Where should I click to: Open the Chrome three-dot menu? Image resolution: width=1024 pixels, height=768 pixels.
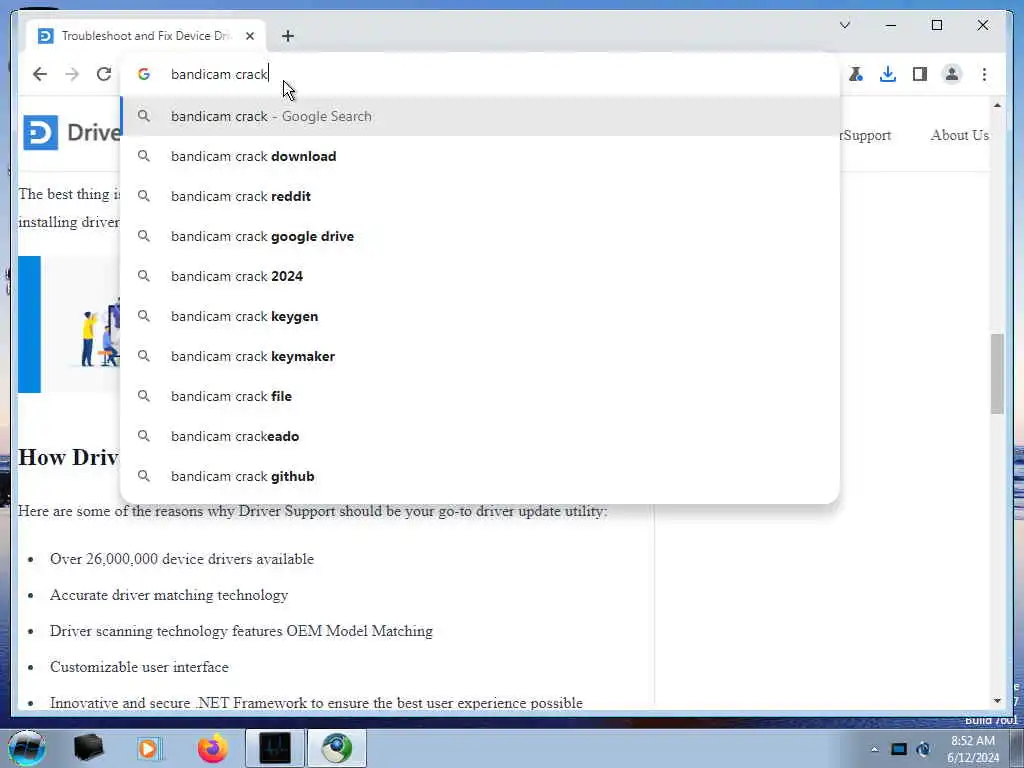[x=984, y=74]
